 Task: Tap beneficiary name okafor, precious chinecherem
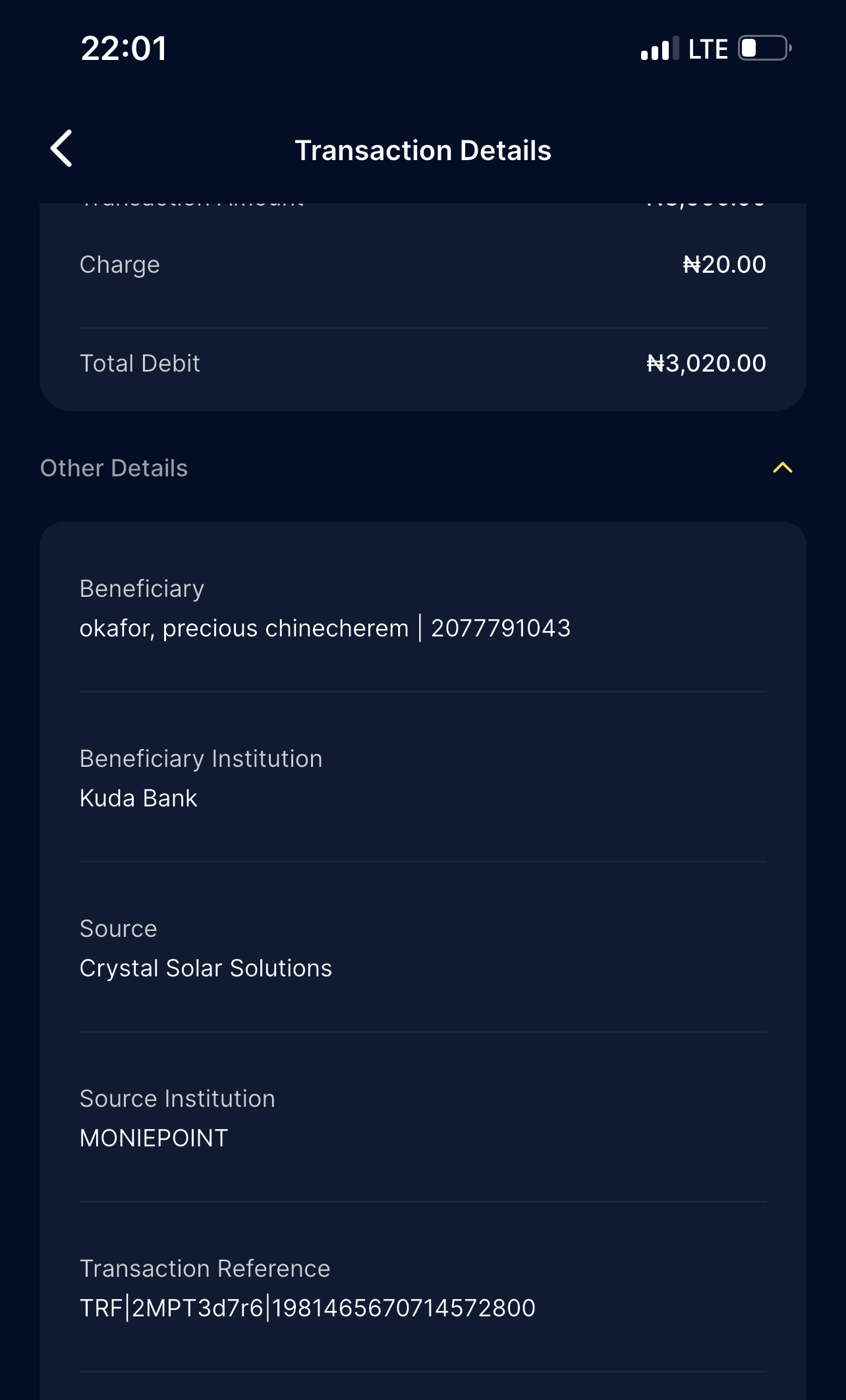[x=244, y=629]
